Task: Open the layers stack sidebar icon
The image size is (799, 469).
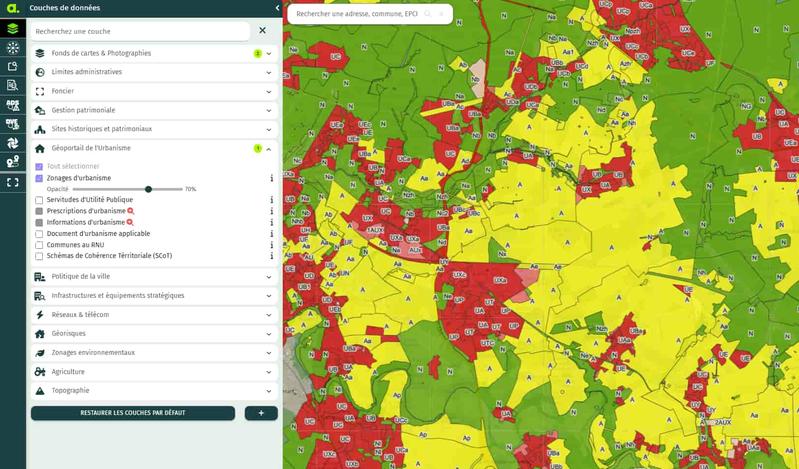Action: coord(13,29)
